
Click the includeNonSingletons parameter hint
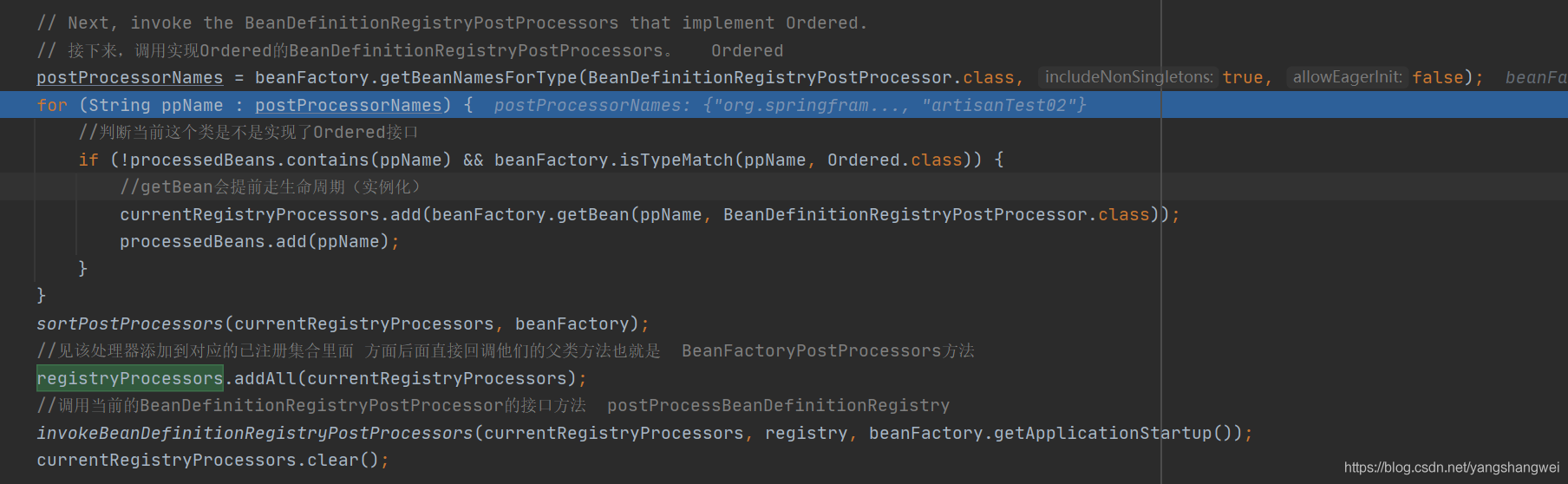1128,77
